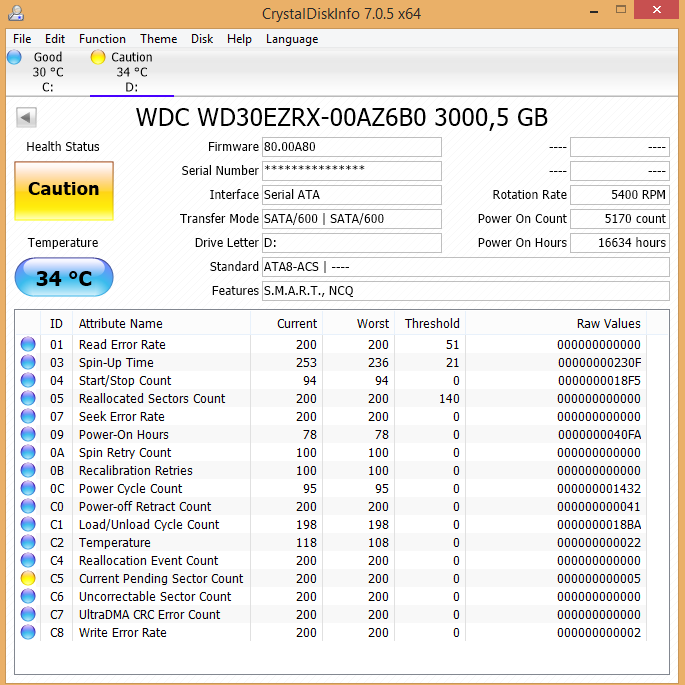Click the status orb for Start/Stop Count

(28, 380)
